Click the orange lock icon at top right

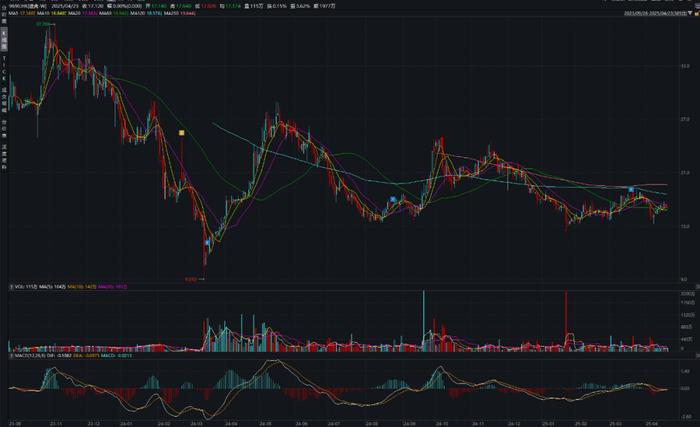pyautogui.click(x=696, y=13)
